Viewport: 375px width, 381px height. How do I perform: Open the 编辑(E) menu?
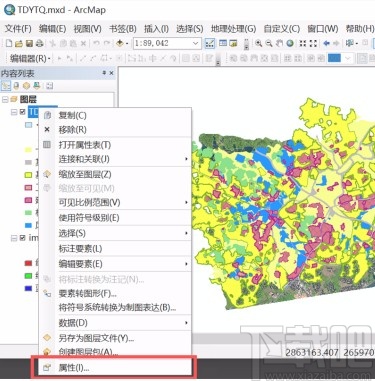(x=52, y=29)
